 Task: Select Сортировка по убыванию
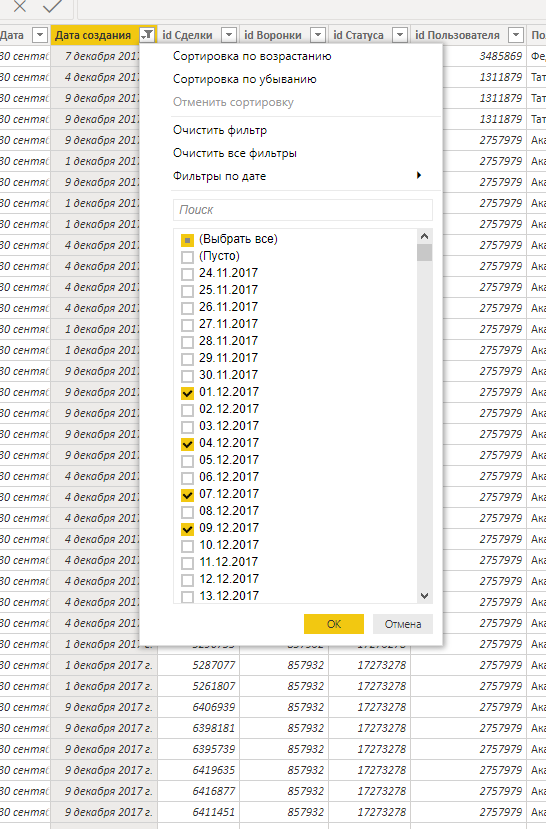[x=245, y=79]
